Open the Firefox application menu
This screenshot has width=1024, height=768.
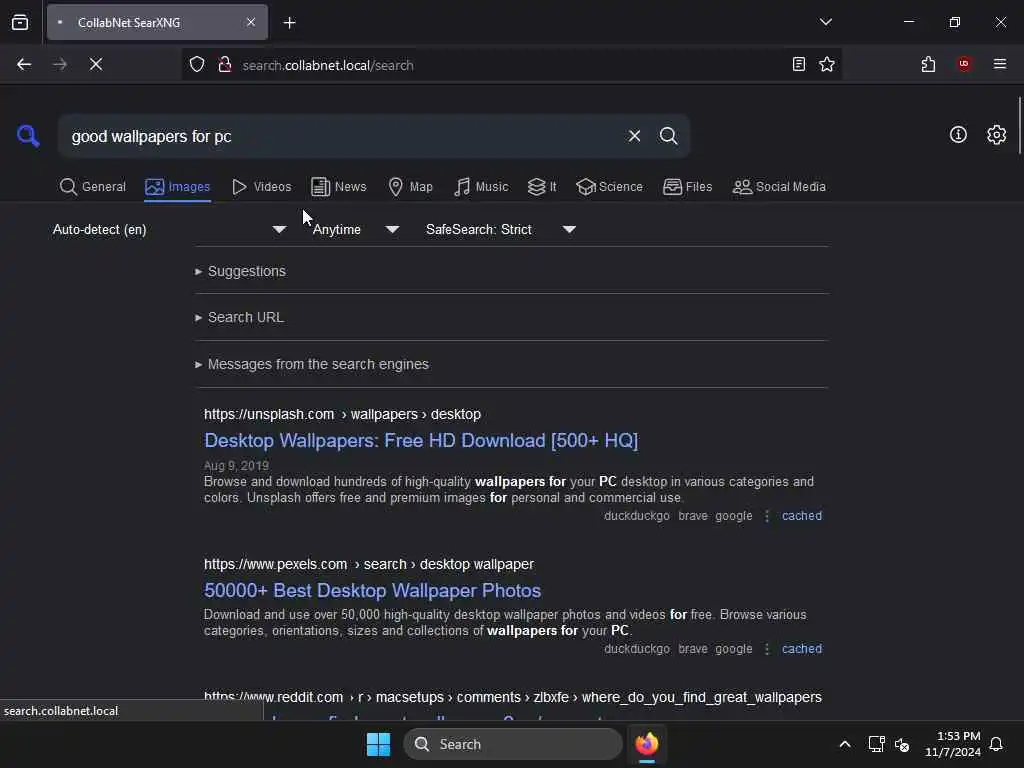999,64
